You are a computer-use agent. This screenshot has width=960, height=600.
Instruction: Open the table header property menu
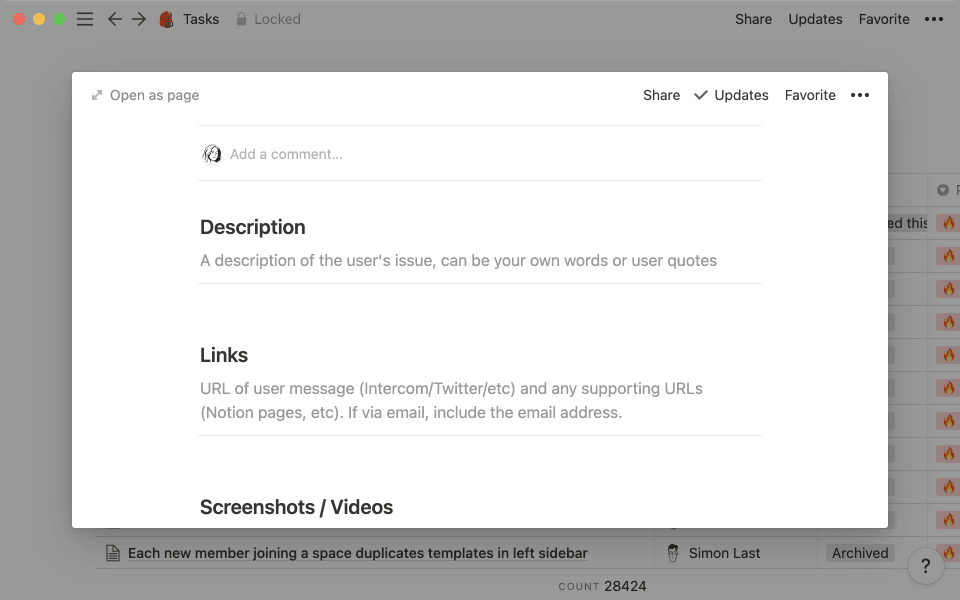pos(941,189)
